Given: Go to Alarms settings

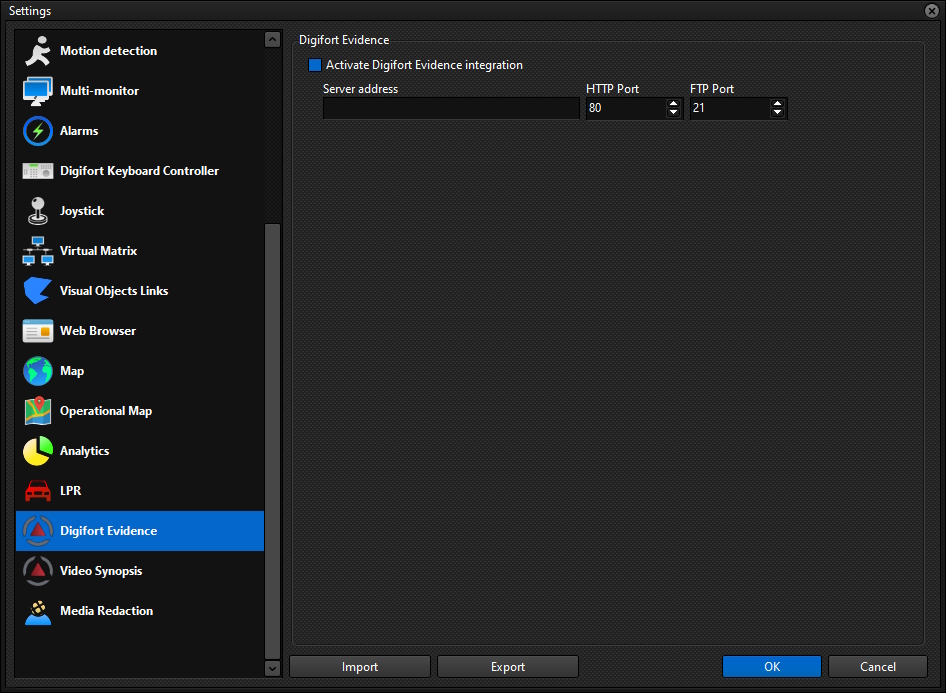Looking at the screenshot, I should coord(140,131).
